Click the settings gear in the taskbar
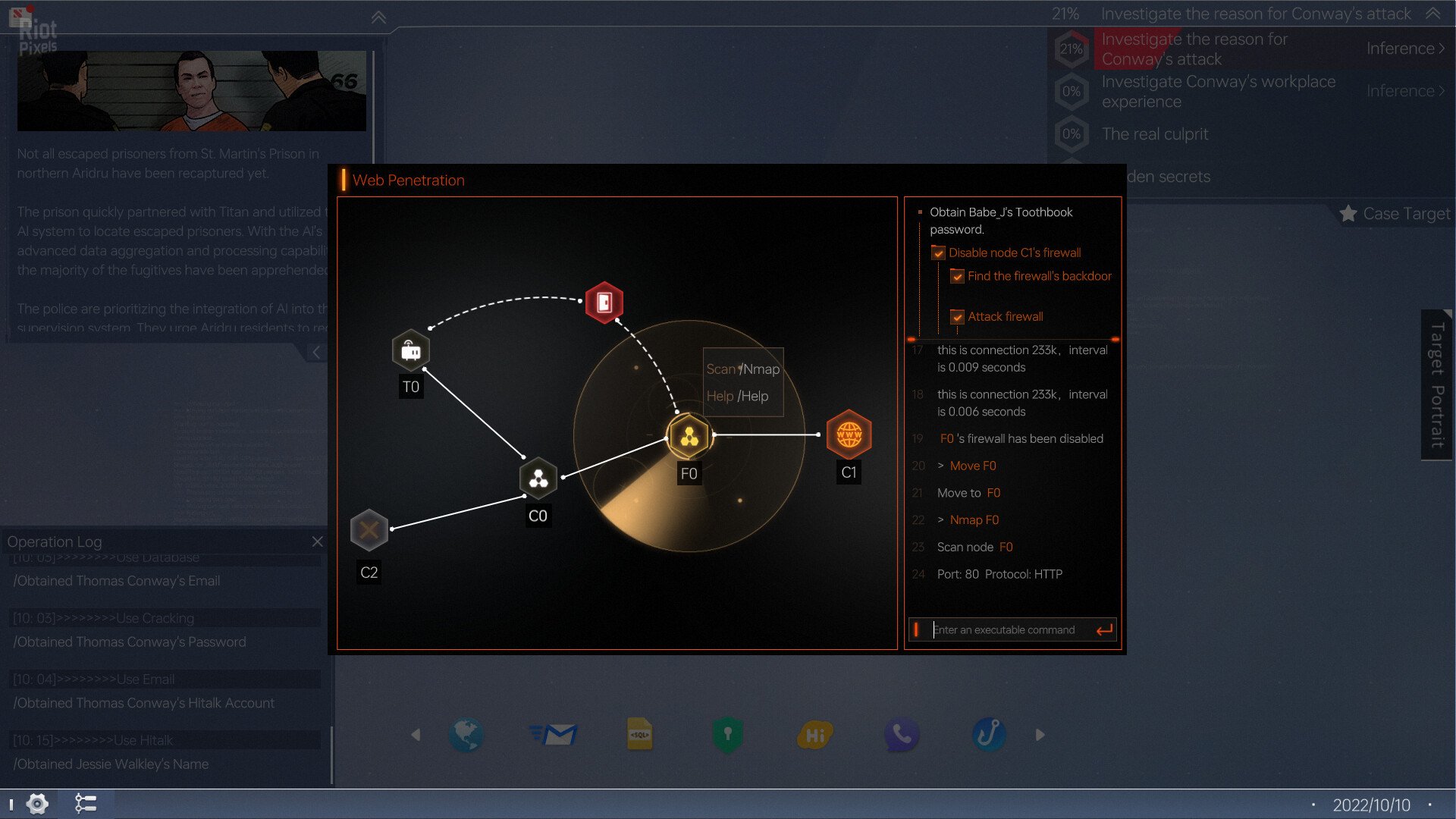Screen dimensions: 1456x819 tap(36, 803)
